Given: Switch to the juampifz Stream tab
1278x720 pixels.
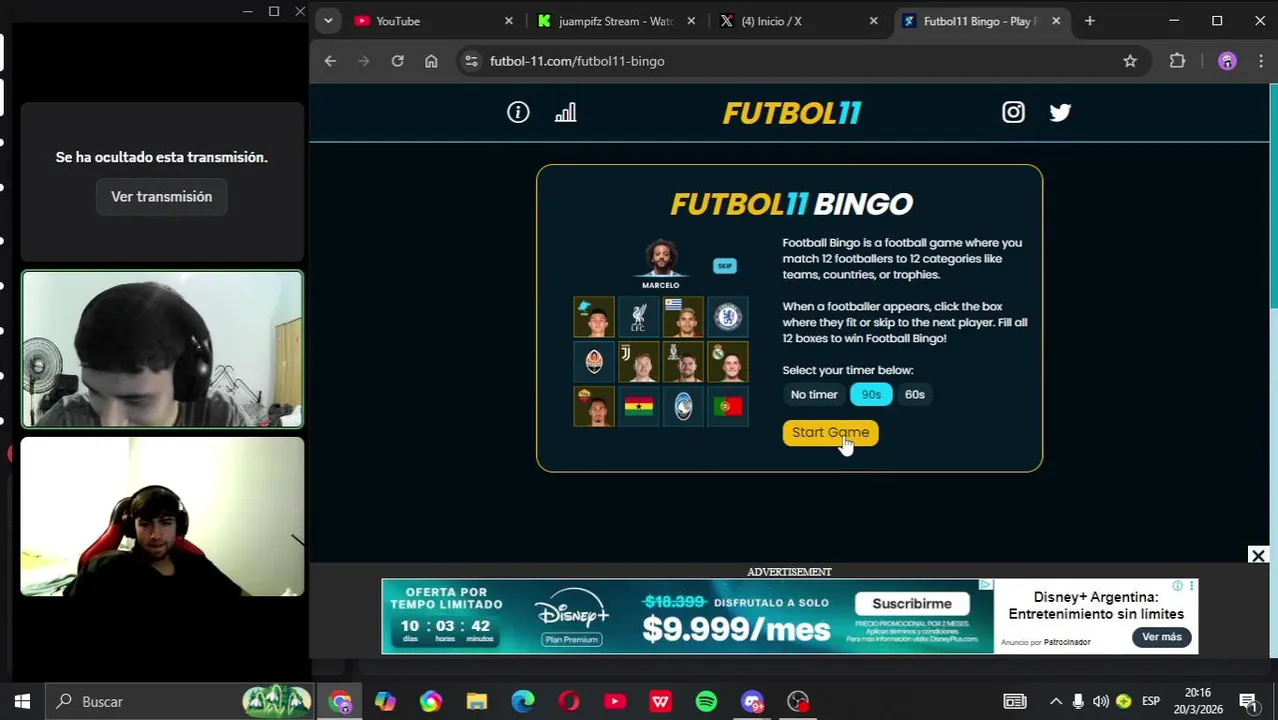Looking at the screenshot, I should [615, 21].
